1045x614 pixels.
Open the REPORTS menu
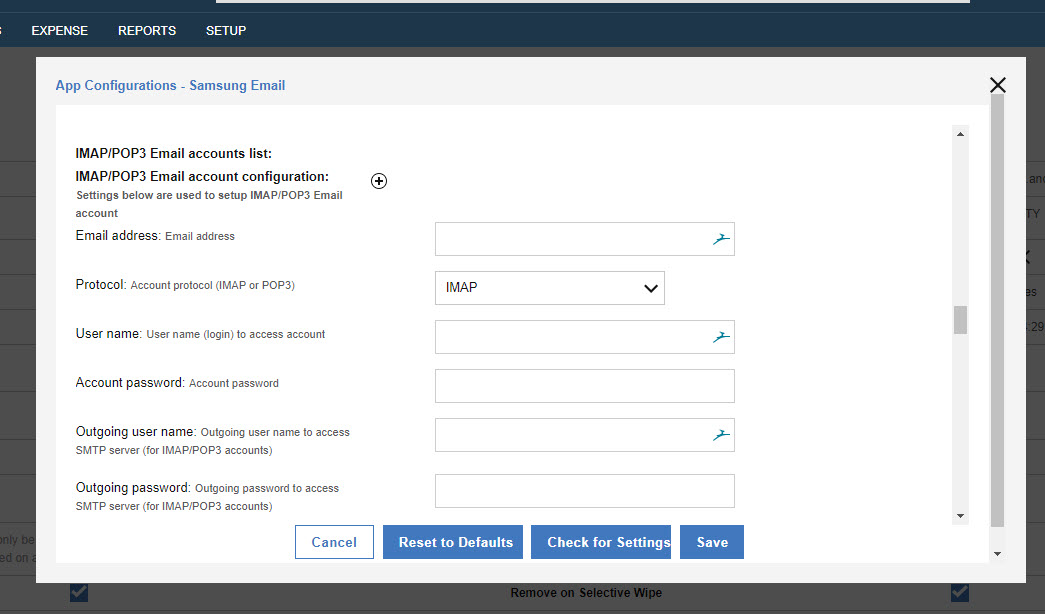146,31
